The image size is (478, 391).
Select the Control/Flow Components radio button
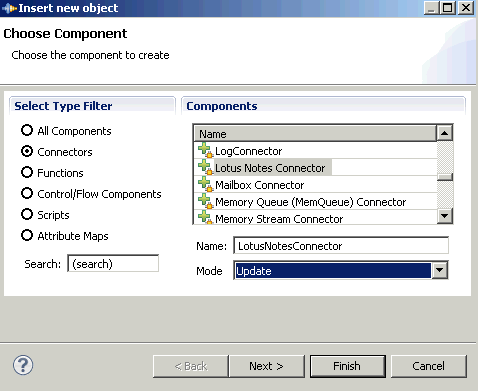click(27, 193)
